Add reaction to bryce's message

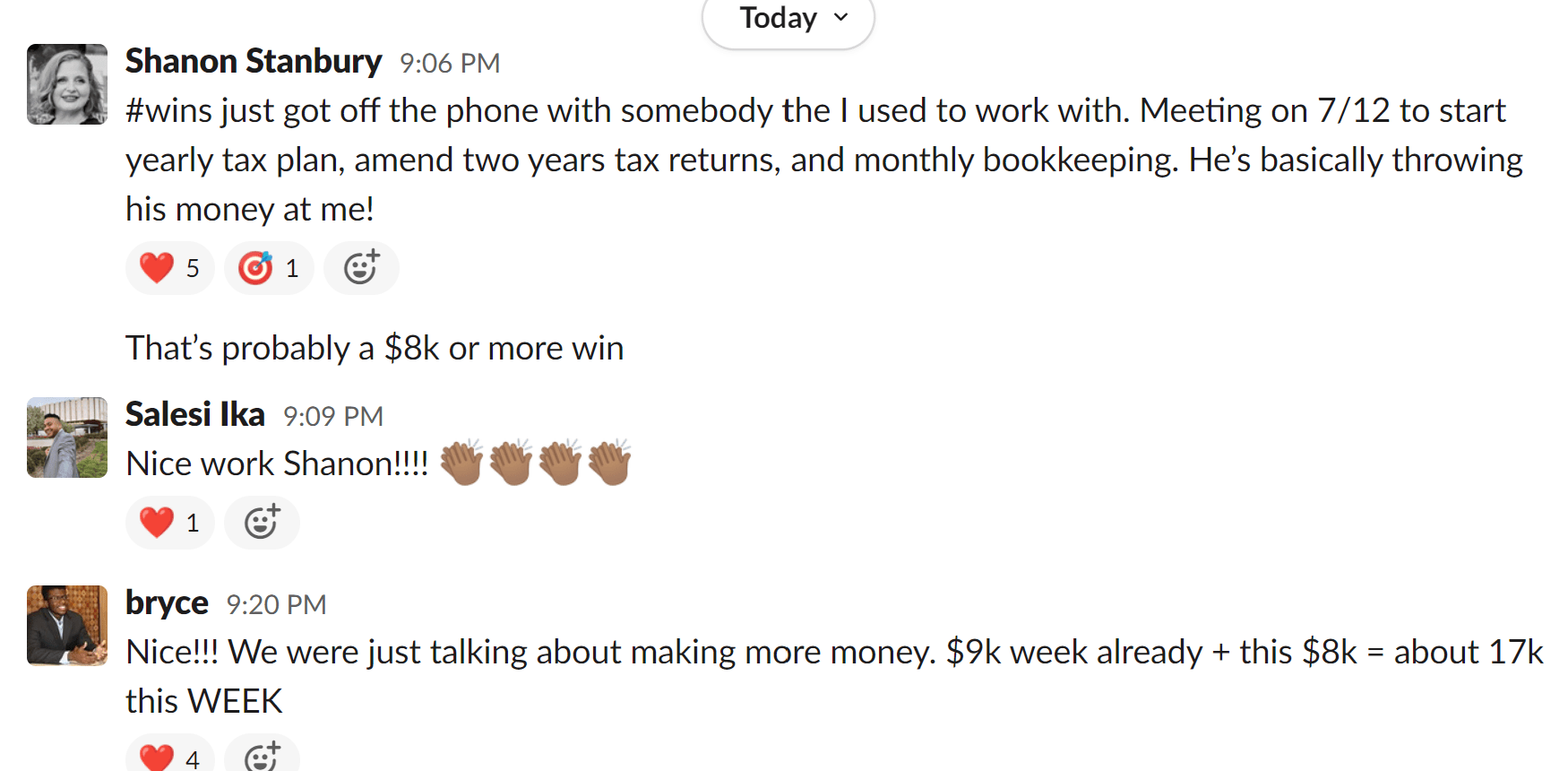262,758
